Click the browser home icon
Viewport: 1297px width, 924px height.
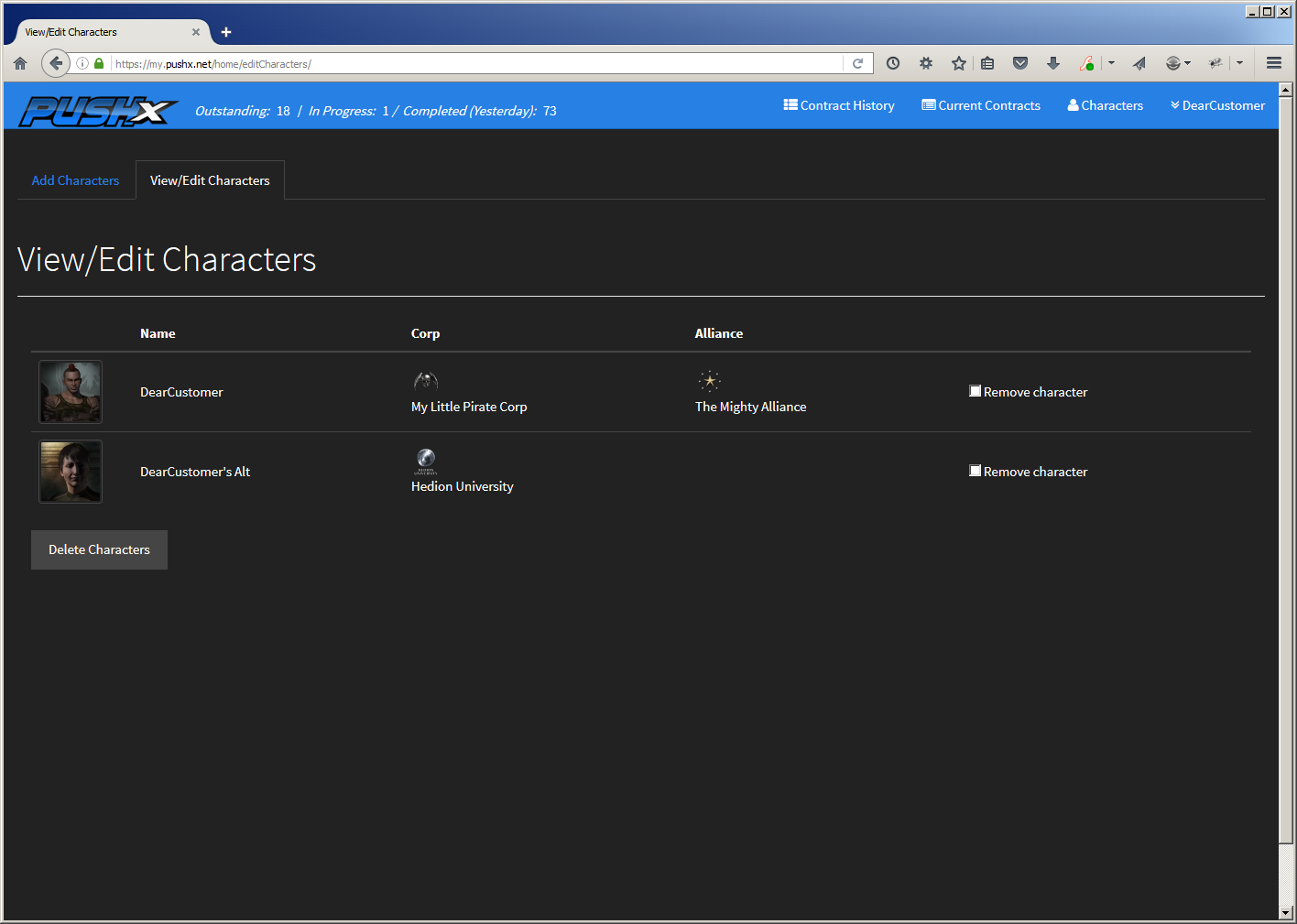[x=20, y=63]
